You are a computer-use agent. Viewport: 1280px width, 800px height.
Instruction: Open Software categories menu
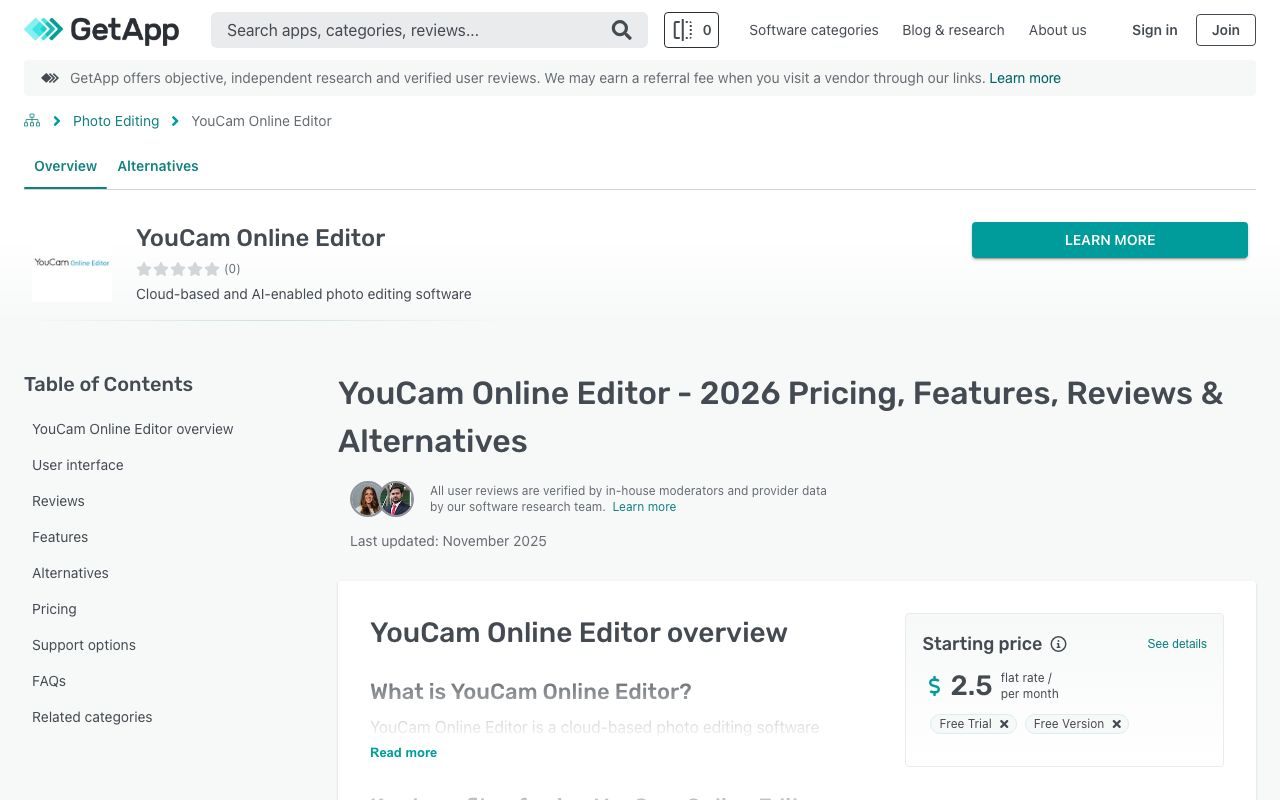(x=814, y=30)
